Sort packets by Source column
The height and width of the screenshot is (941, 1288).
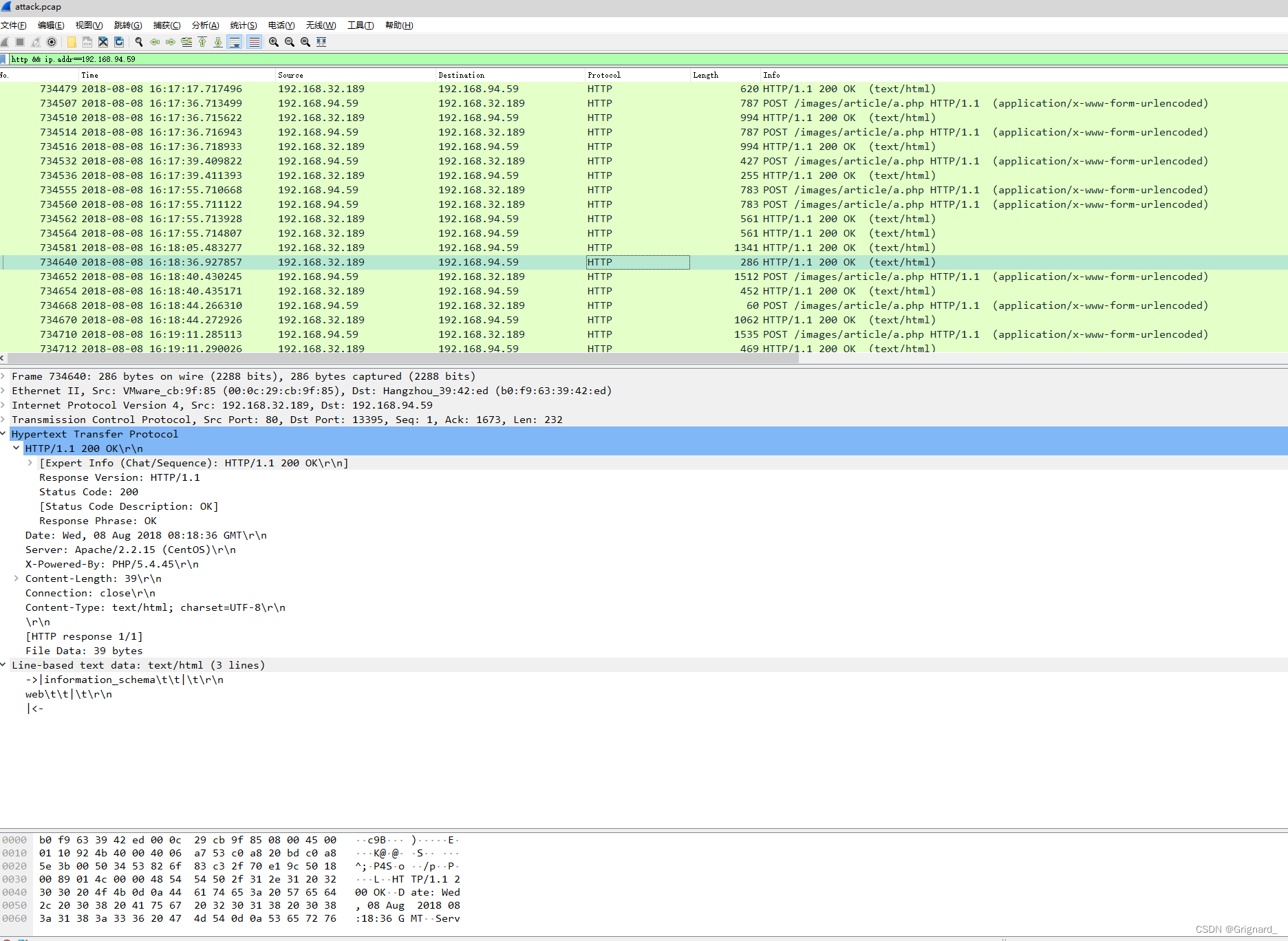click(356, 75)
